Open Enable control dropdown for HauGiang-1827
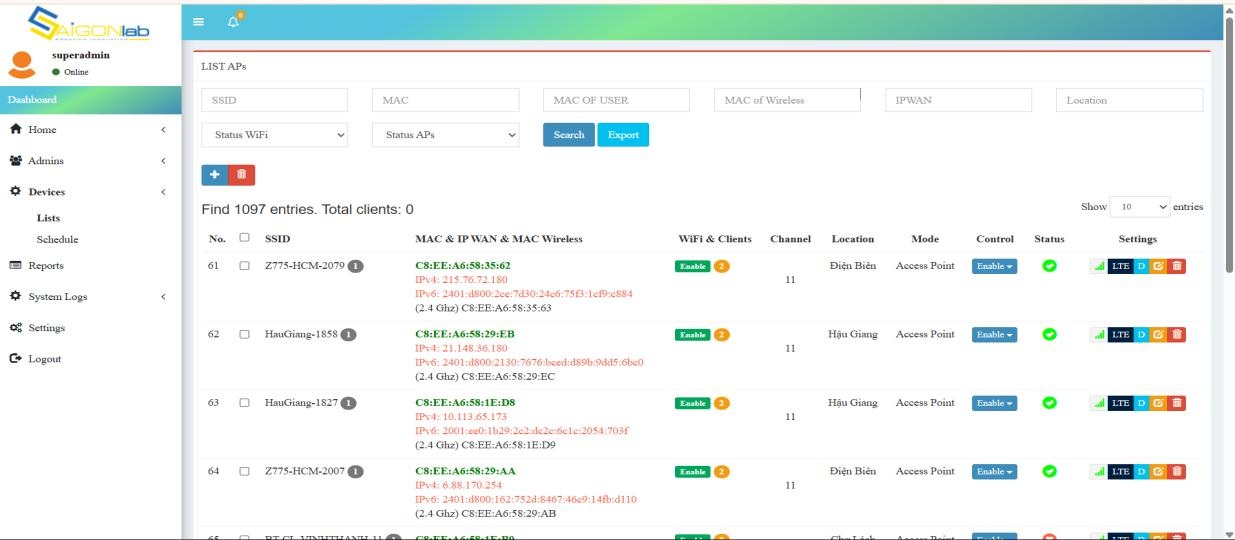The image size is (1235, 540). (x=994, y=403)
